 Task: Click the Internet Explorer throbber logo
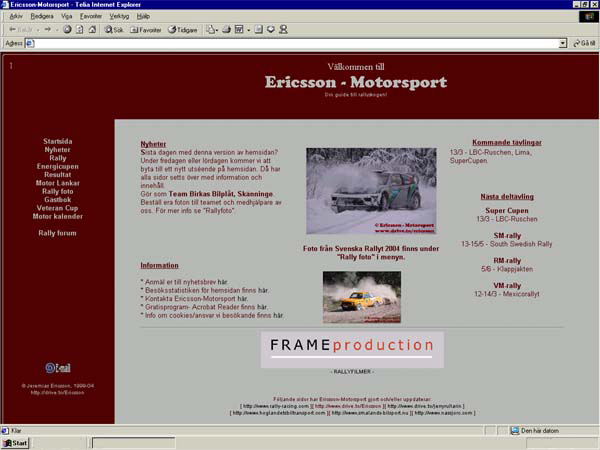click(x=588, y=17)
